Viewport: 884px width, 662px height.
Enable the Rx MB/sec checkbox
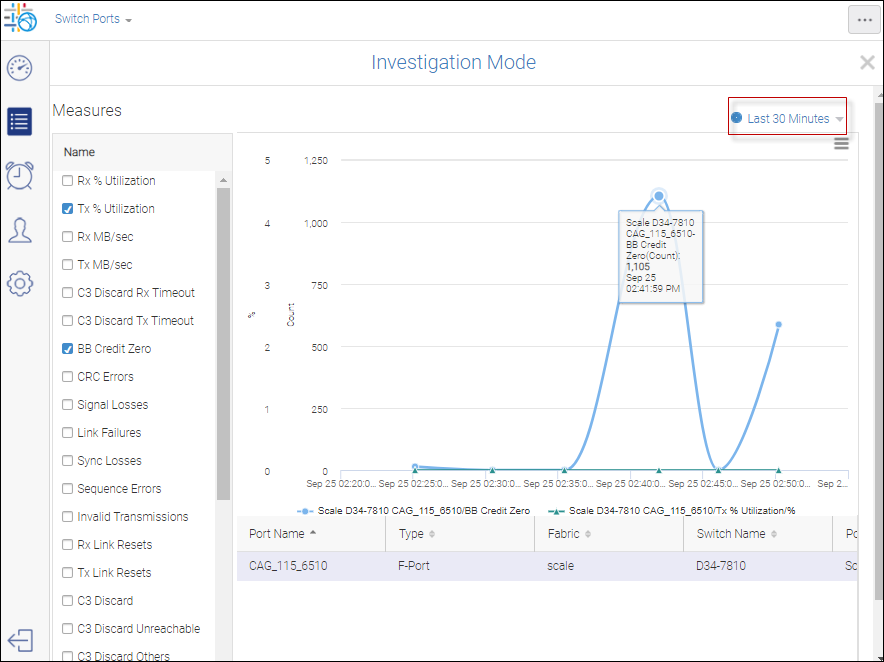point(68,236)
